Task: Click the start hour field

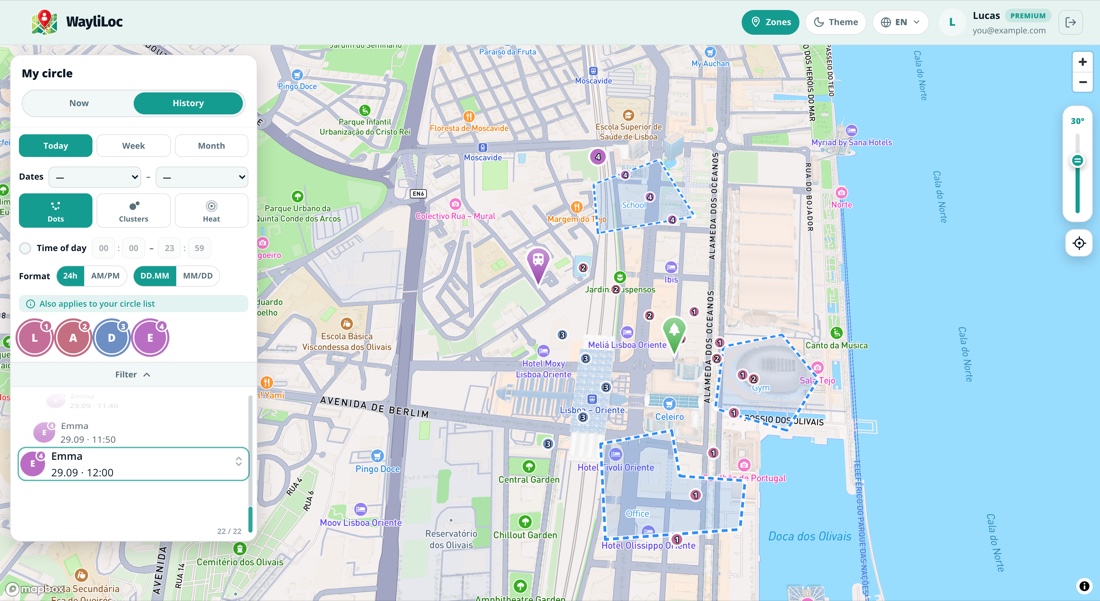Action: tap(104, 248)
